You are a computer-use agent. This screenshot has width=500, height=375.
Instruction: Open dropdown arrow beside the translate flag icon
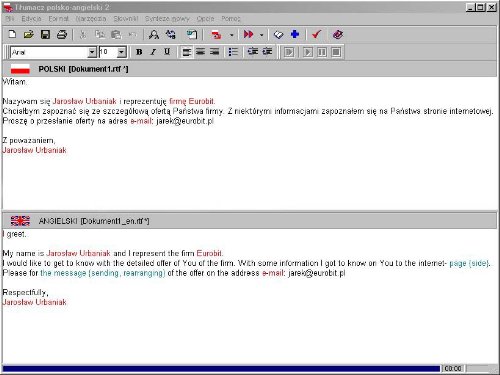[232, 35]
